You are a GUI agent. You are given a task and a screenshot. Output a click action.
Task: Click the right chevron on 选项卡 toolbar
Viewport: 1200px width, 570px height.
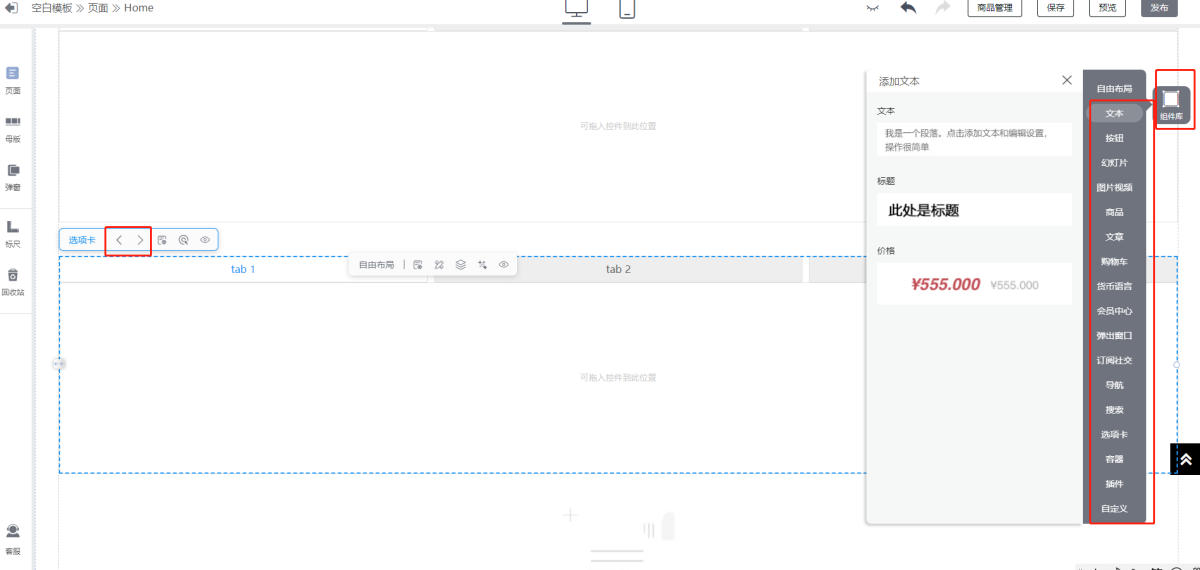click(140, 240)
